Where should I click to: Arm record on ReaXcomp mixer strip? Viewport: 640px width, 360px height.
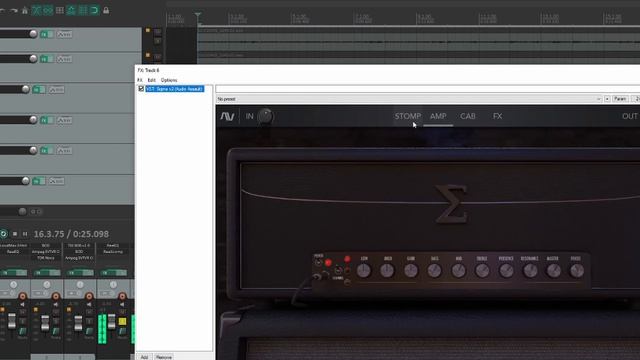coord(122,296)
